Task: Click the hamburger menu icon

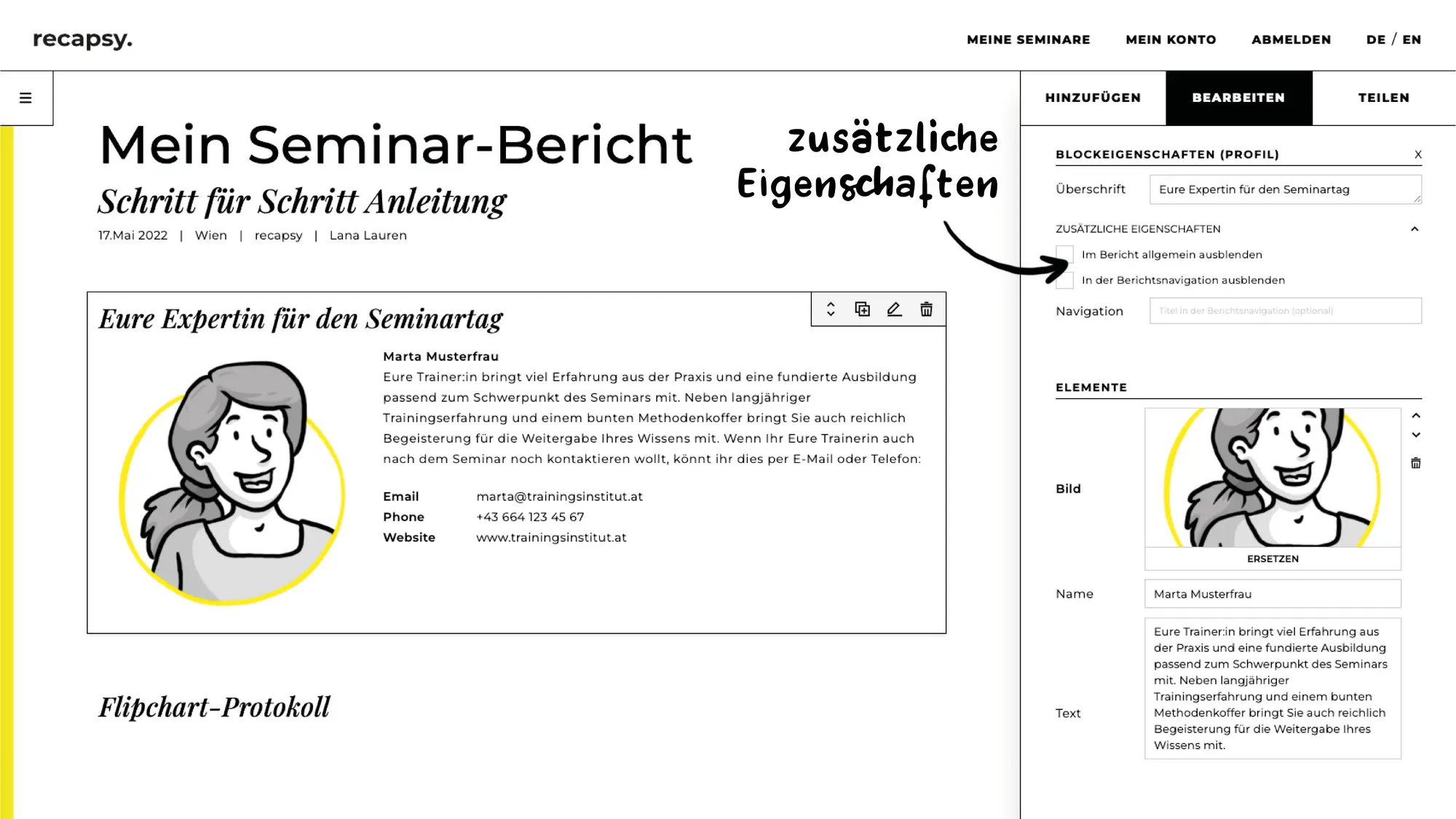Action: pos(25,97)
